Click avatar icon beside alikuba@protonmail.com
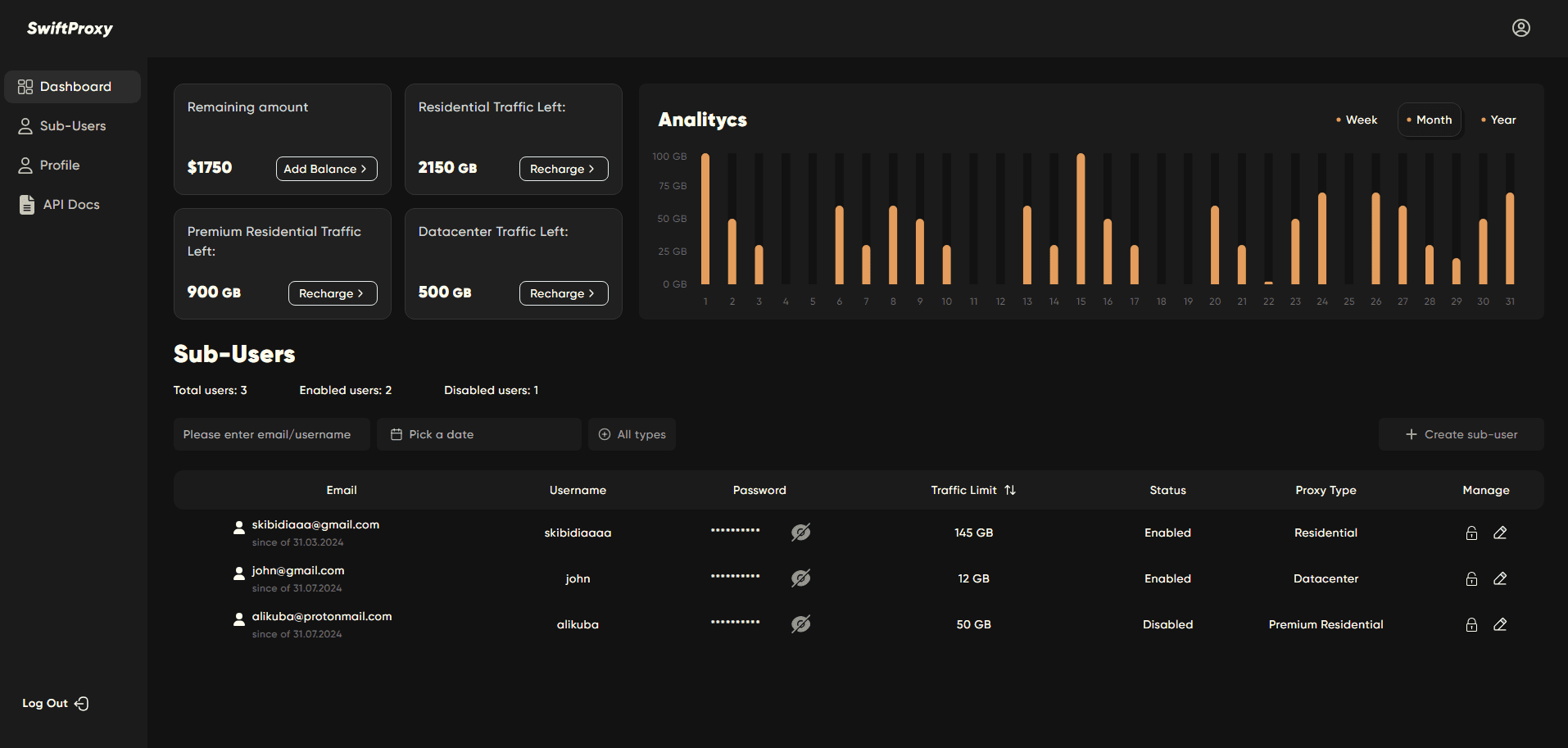 238,619
